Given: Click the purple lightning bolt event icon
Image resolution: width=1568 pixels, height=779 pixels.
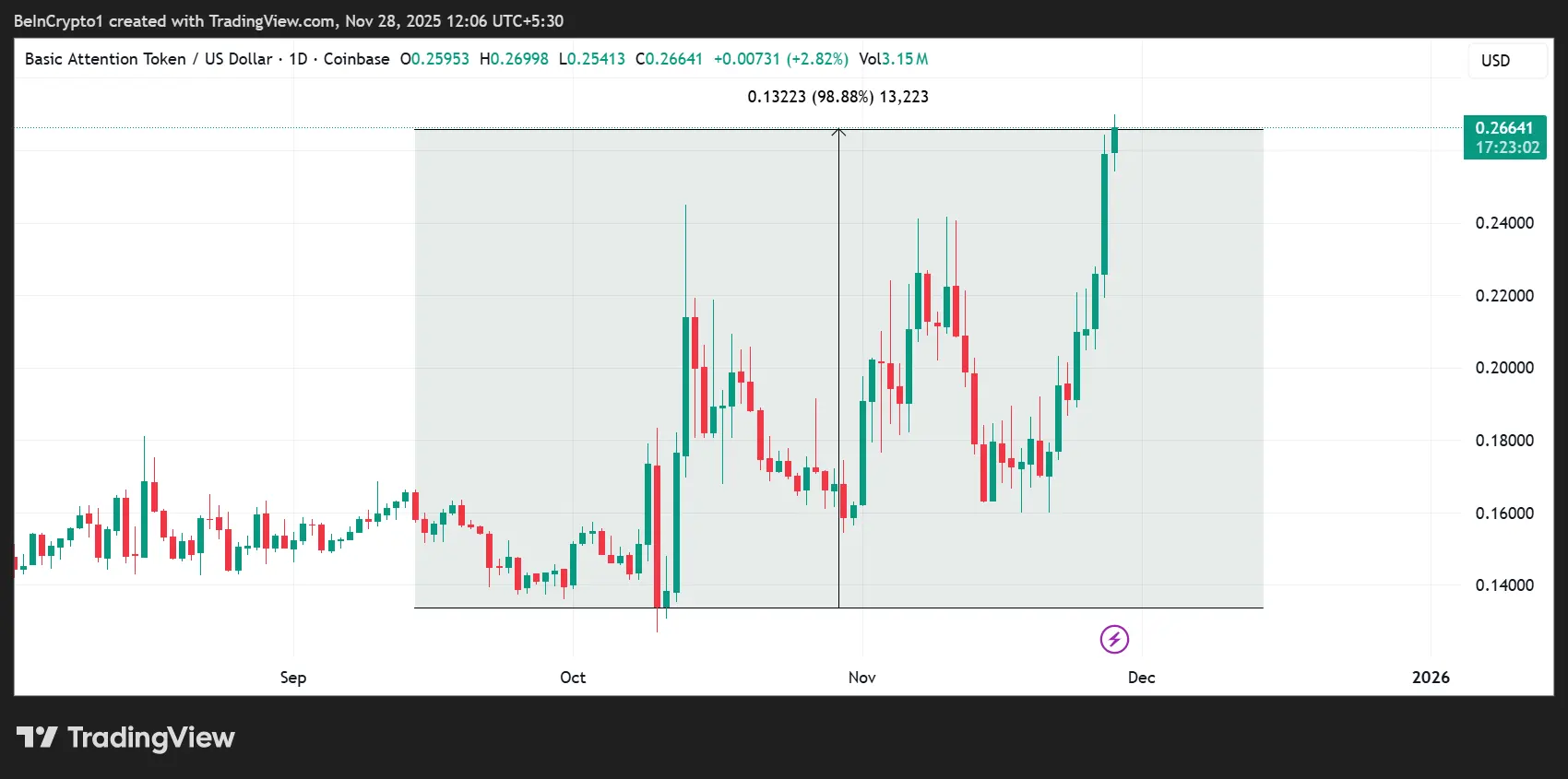Looking at the screenshot, I should pyautogui.click(x=1114, y=639).
